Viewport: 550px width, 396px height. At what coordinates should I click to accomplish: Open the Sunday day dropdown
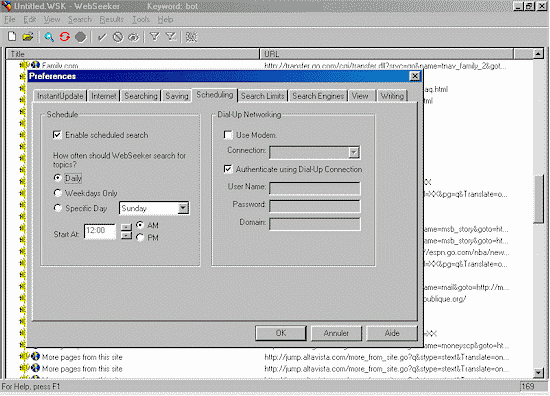point(183,208)
